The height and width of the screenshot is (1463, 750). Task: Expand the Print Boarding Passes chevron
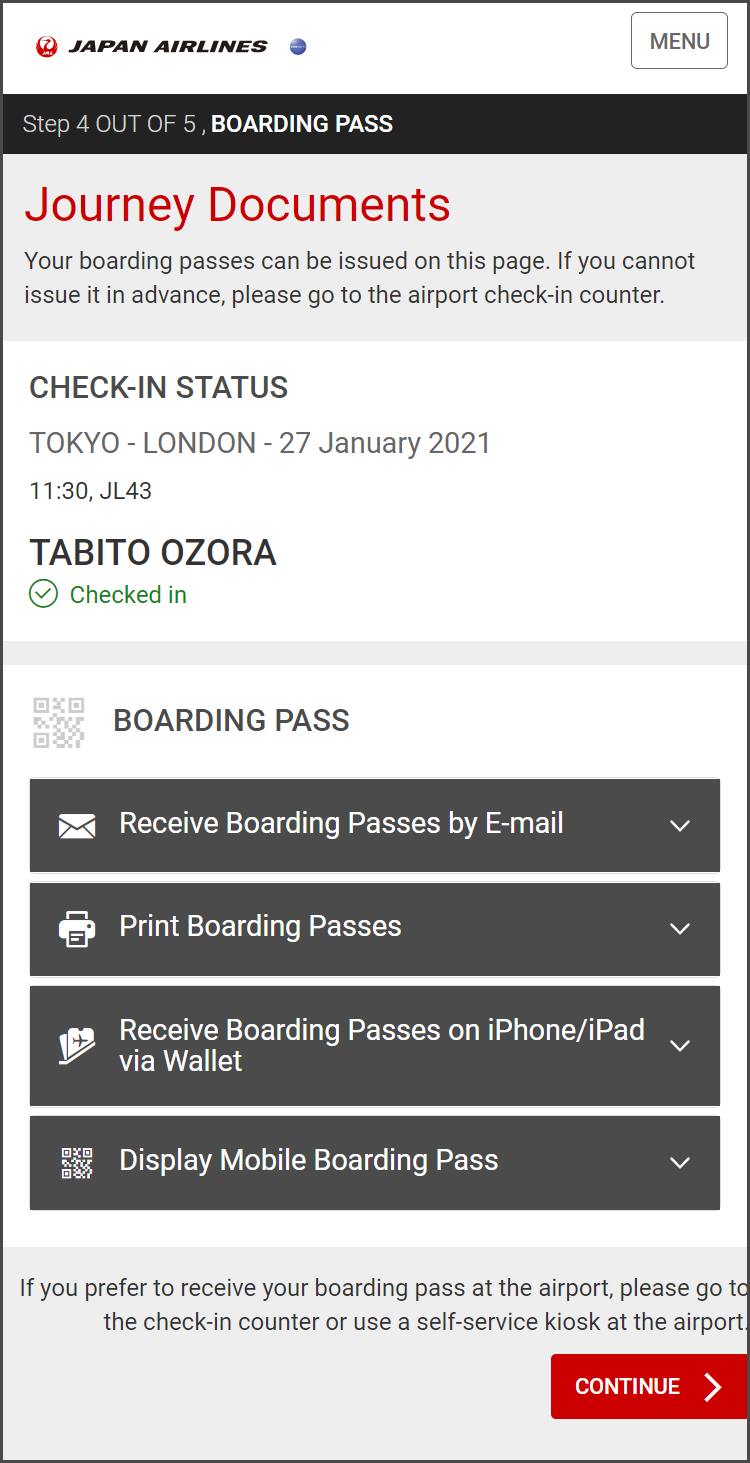coord(680,929)
